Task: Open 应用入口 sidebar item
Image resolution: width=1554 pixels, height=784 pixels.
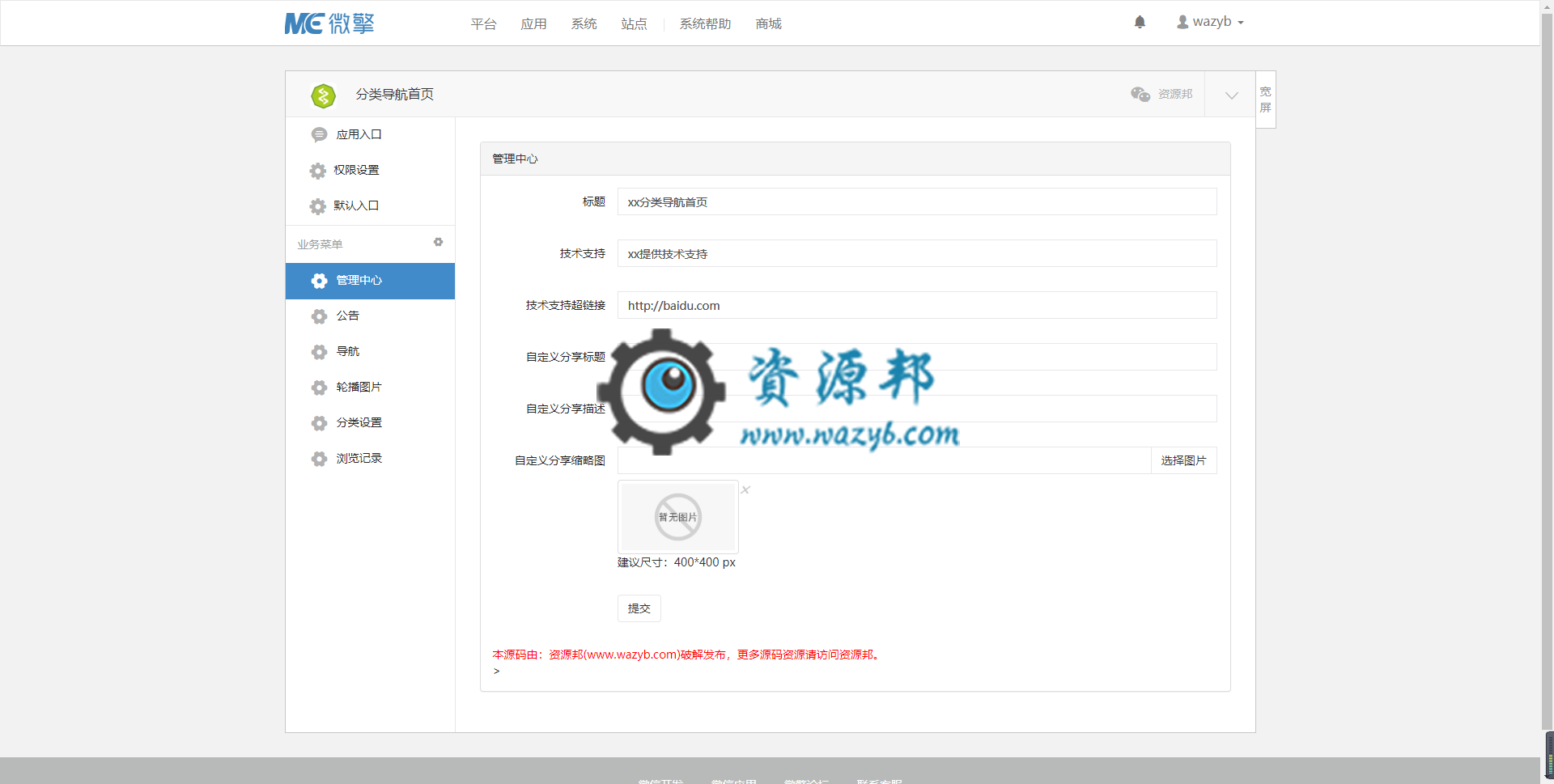Action: 370,134
